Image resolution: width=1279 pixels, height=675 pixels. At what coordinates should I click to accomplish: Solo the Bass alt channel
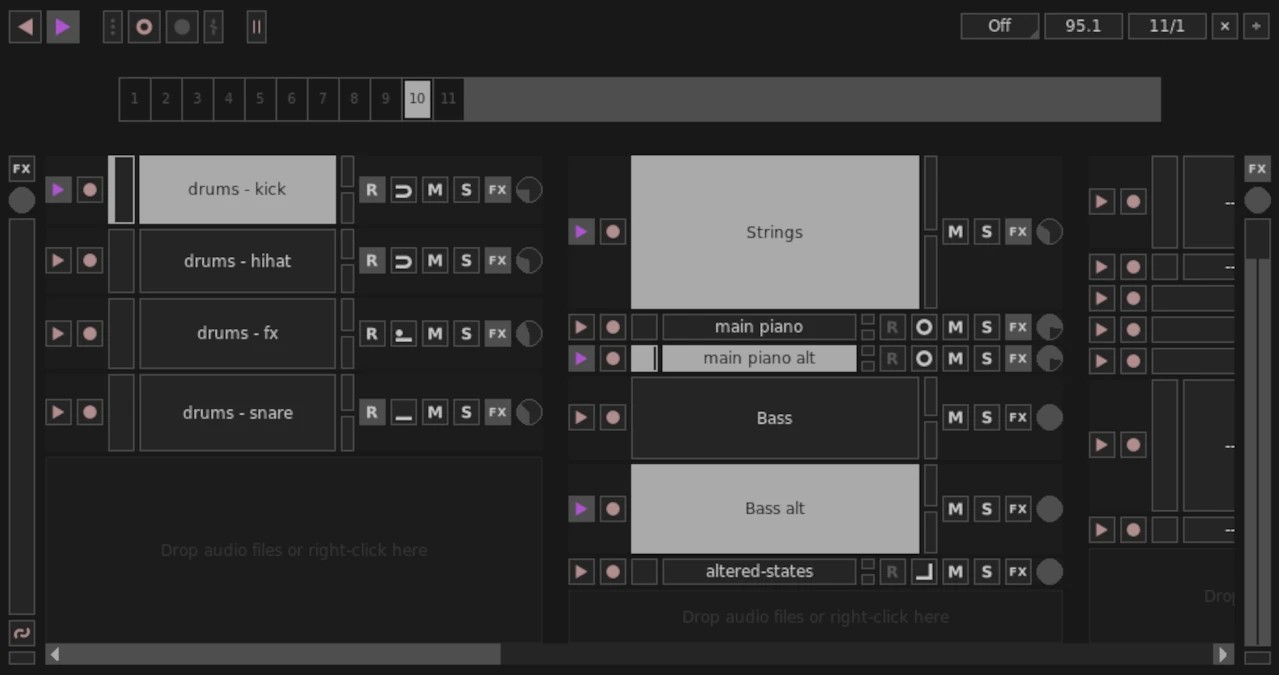986,508
